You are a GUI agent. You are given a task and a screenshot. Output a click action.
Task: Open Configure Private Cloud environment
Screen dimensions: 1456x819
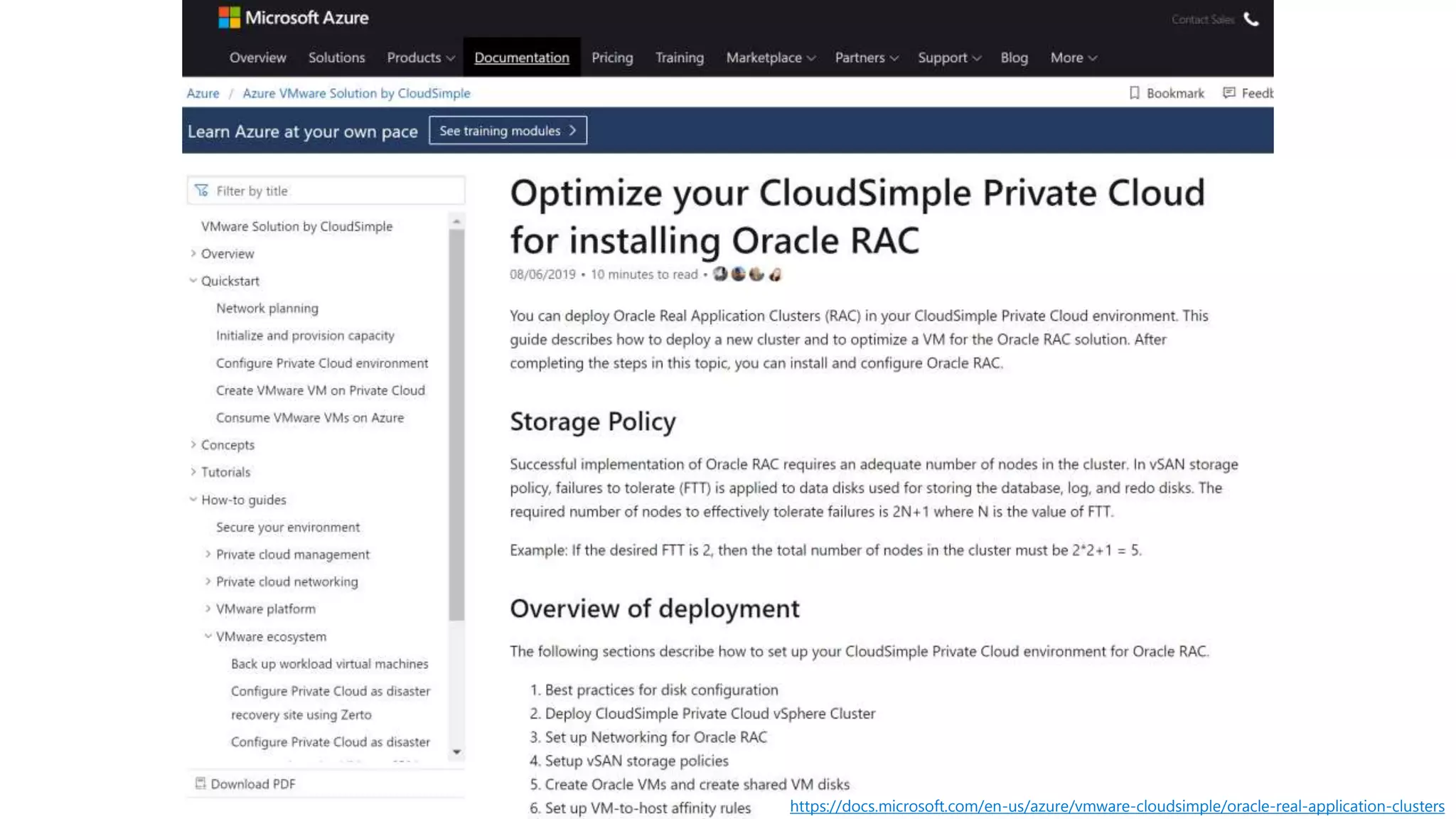point(322,363)
